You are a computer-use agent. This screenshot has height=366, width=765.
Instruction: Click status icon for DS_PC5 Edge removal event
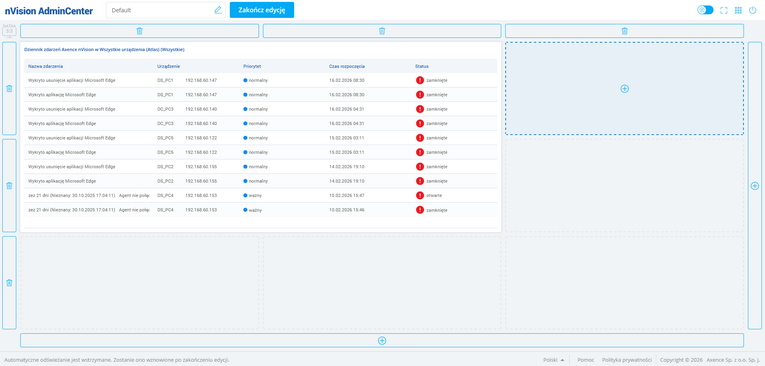pos(420,138)
